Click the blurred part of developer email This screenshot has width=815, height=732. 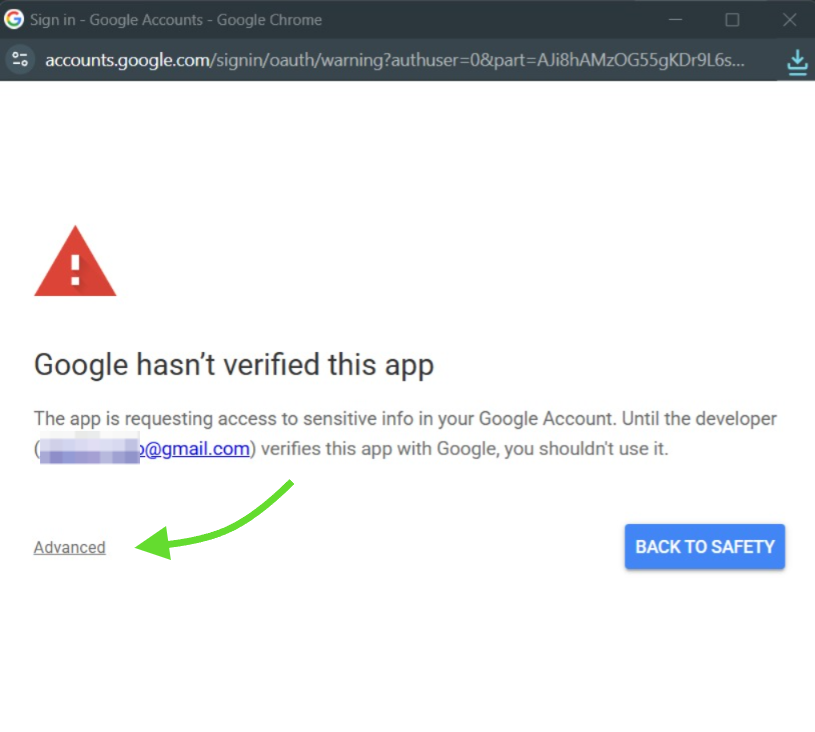pos(89,448)
